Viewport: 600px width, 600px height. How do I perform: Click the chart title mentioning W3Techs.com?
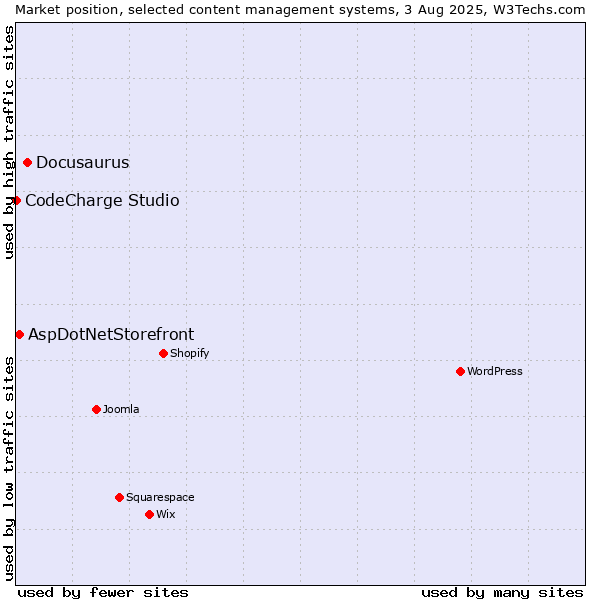tap(300, 10)
